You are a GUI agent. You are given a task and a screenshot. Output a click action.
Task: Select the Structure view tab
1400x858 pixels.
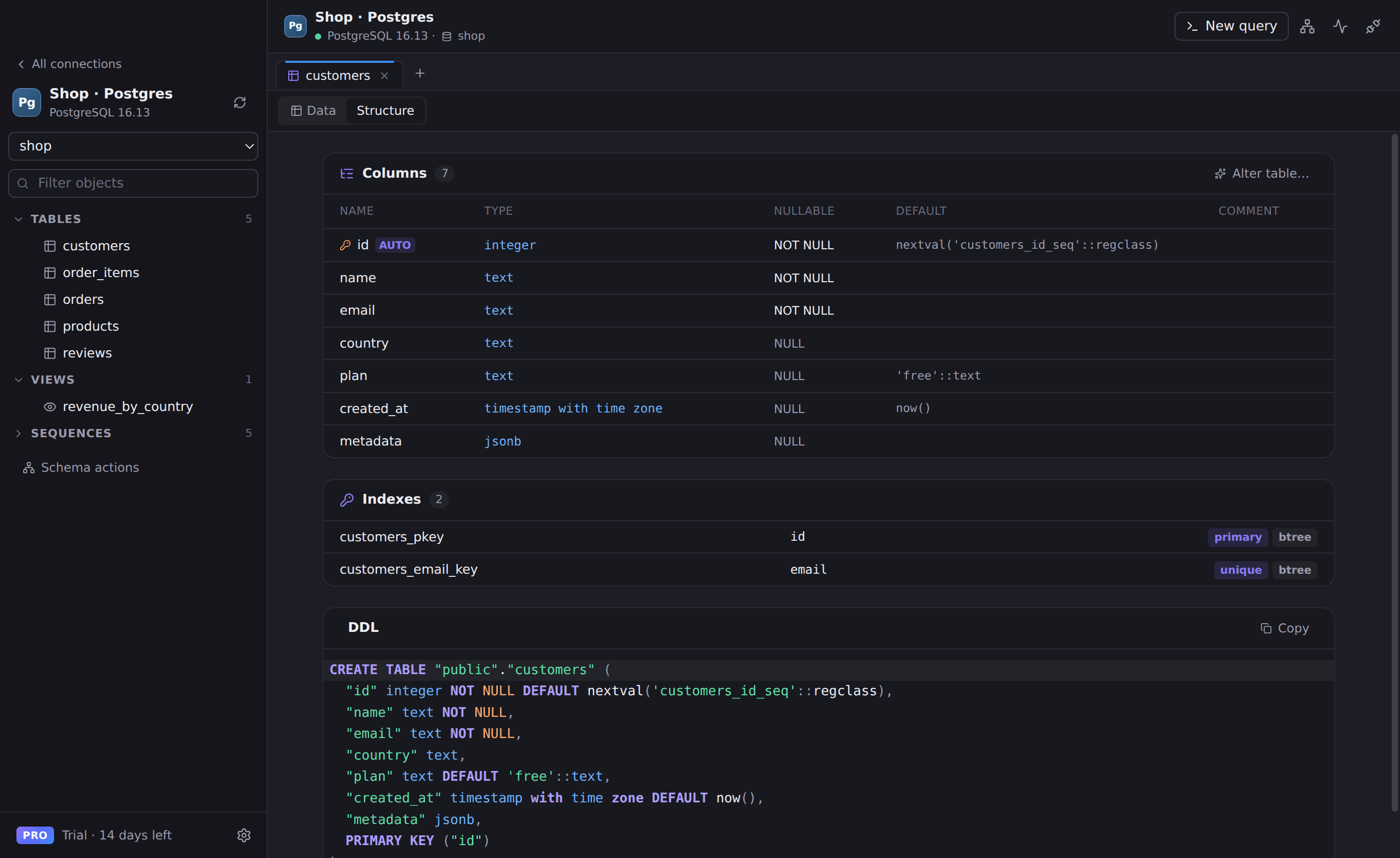[385, 110]
